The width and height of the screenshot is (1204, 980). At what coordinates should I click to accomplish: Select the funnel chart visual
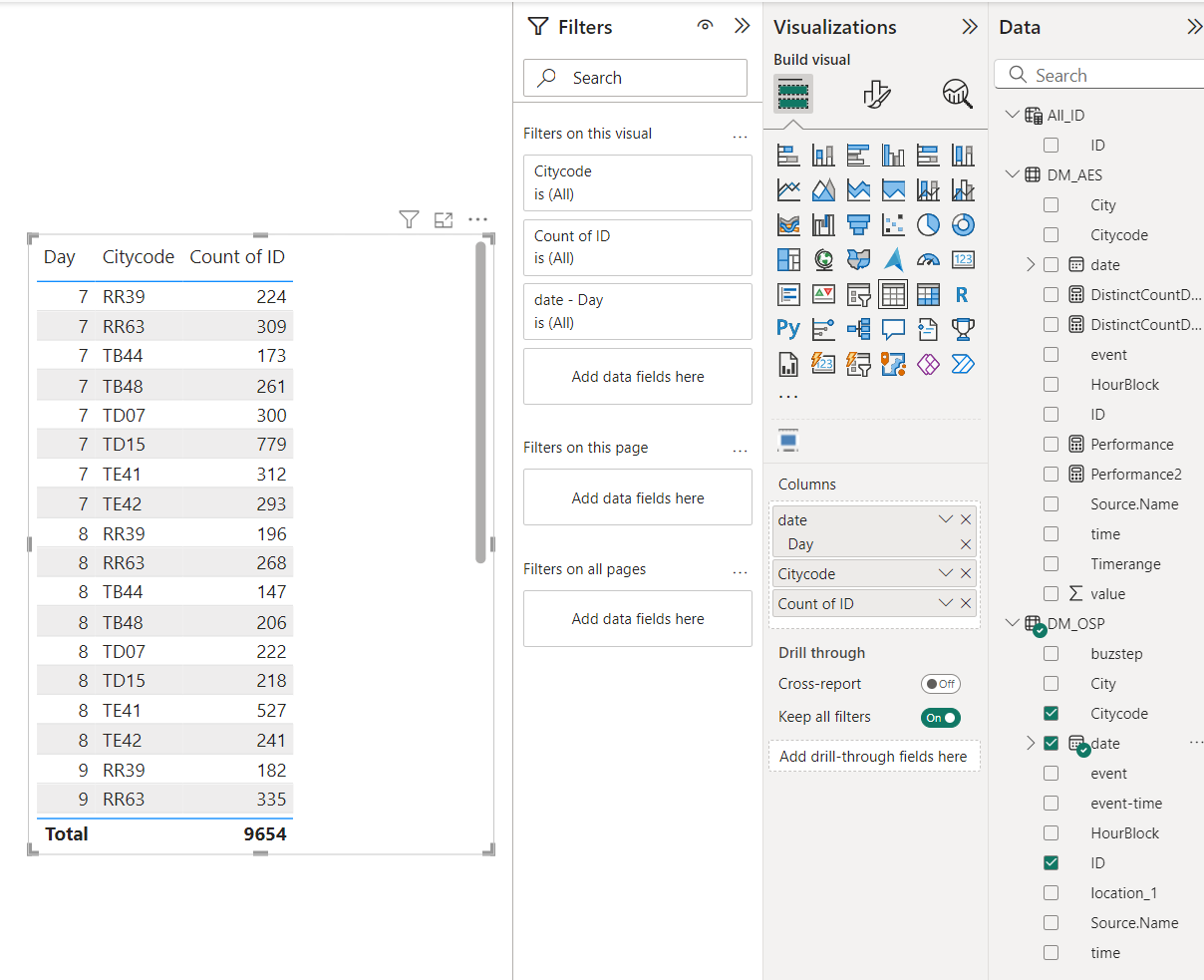click(x=858, y=224)
